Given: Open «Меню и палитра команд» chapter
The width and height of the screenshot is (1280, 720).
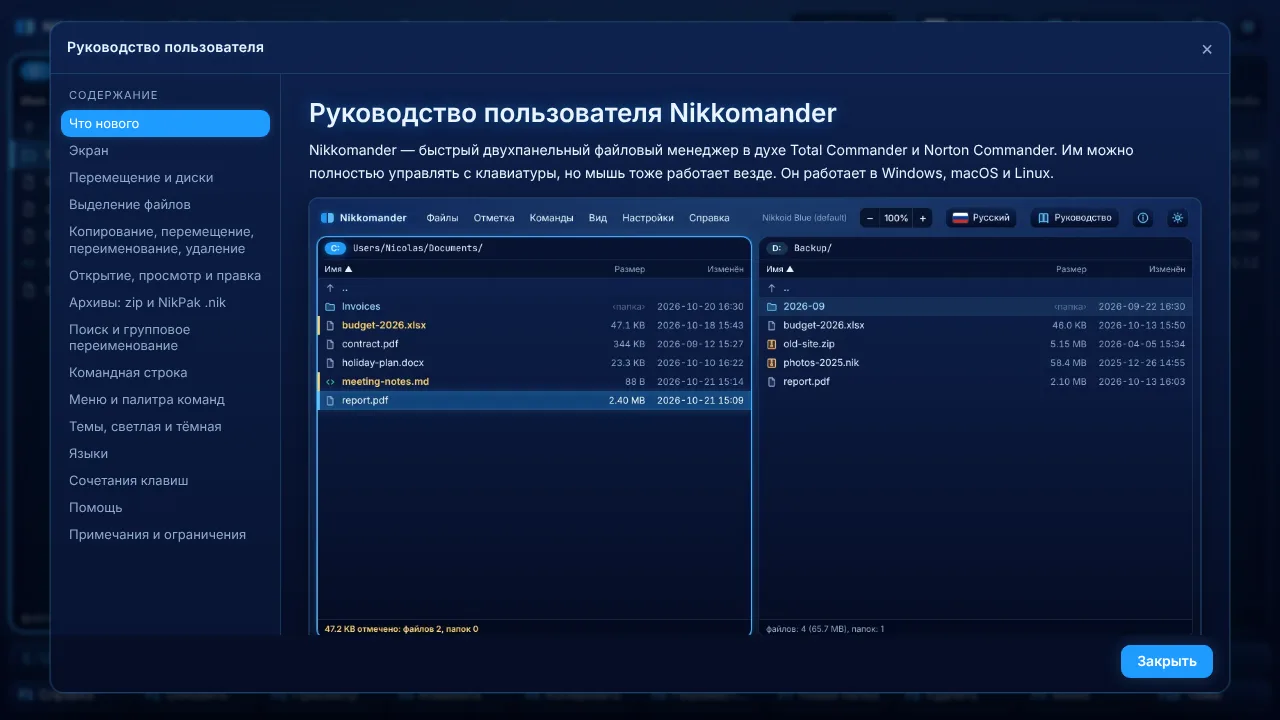Looking at the screenshot, I should pos(165,399).
